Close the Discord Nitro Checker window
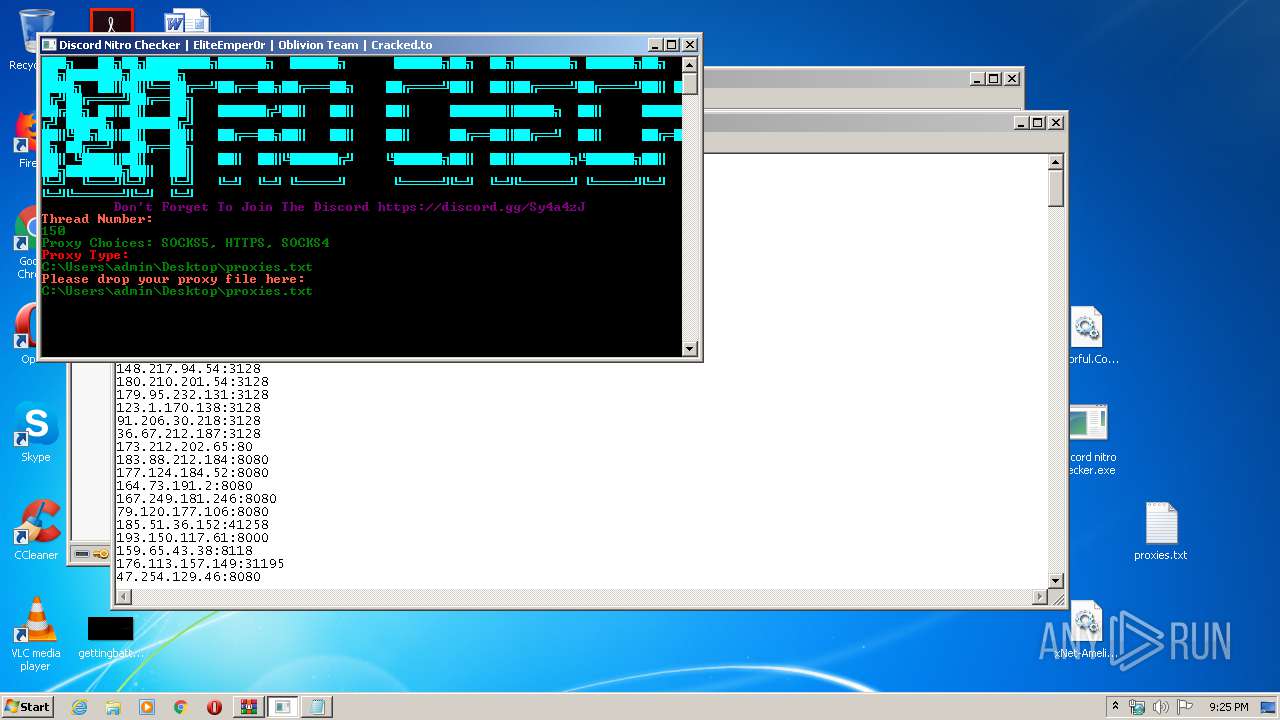The height and width of the screenshot is (720, 1280). (689, 45)
